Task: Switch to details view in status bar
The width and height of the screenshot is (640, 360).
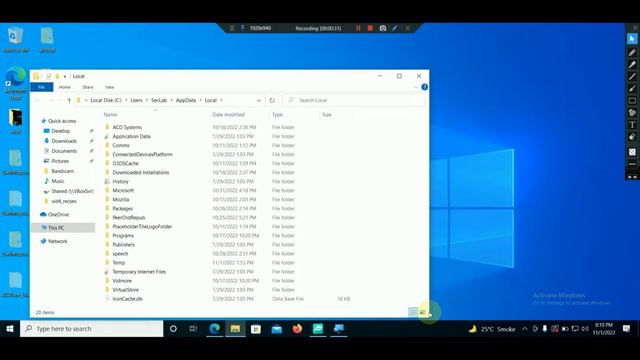Action: tap(413, 313)
